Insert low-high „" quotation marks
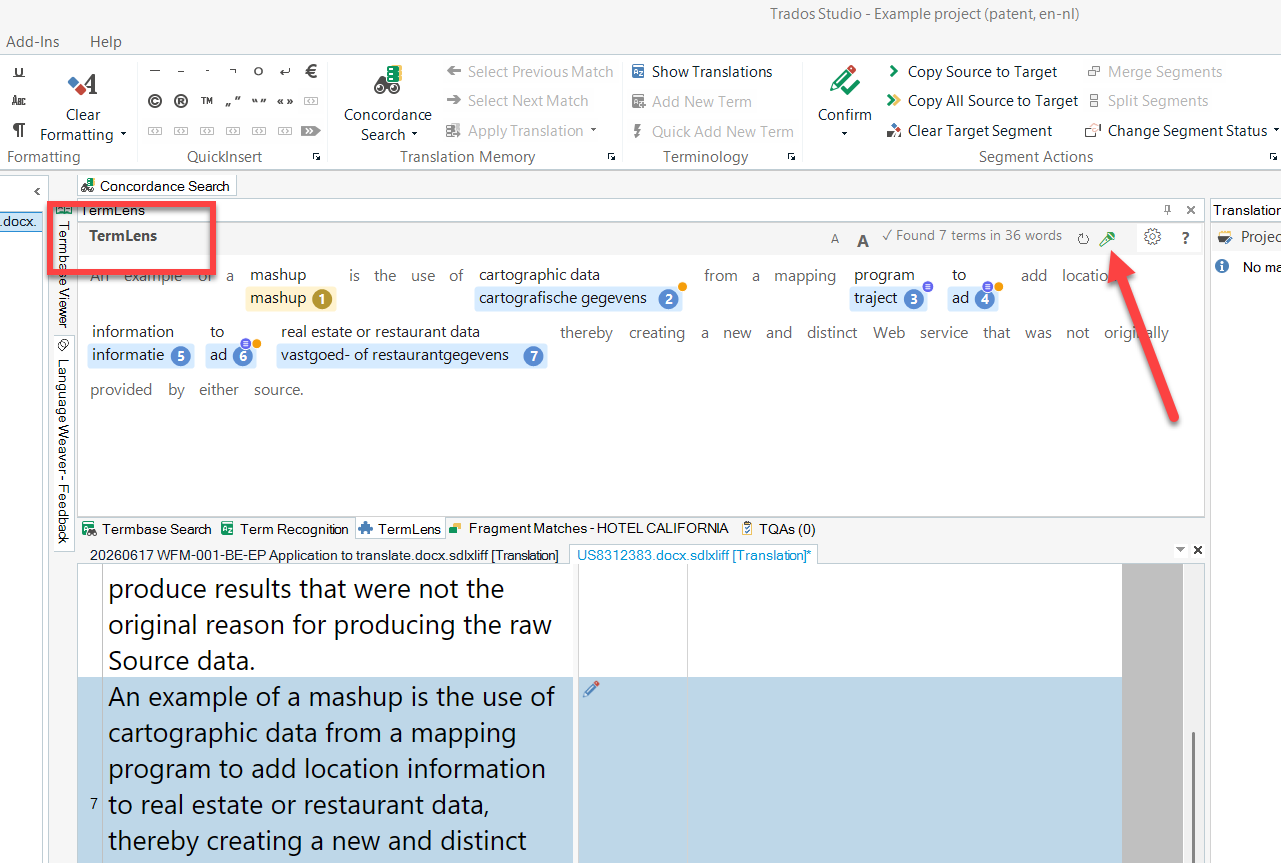Viewport: 1281px width, 863px height. click(233, 101)
